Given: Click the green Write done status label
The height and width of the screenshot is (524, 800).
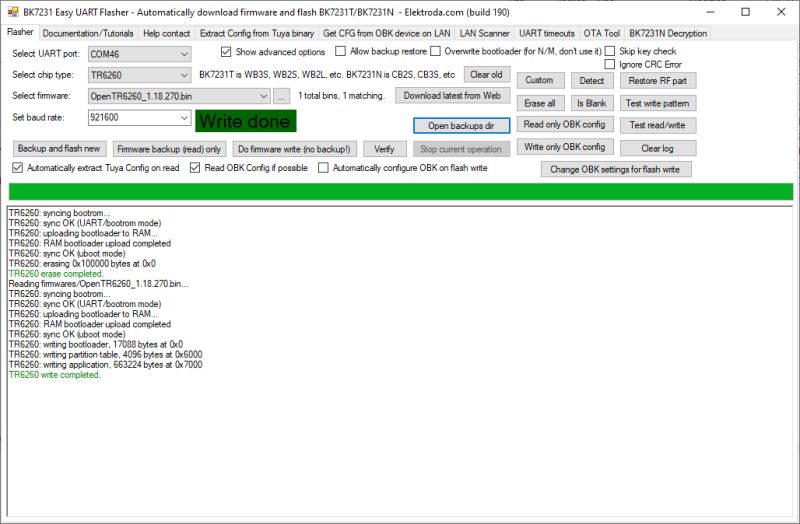Looking at the screenshot, I should (x=245, y=121).
